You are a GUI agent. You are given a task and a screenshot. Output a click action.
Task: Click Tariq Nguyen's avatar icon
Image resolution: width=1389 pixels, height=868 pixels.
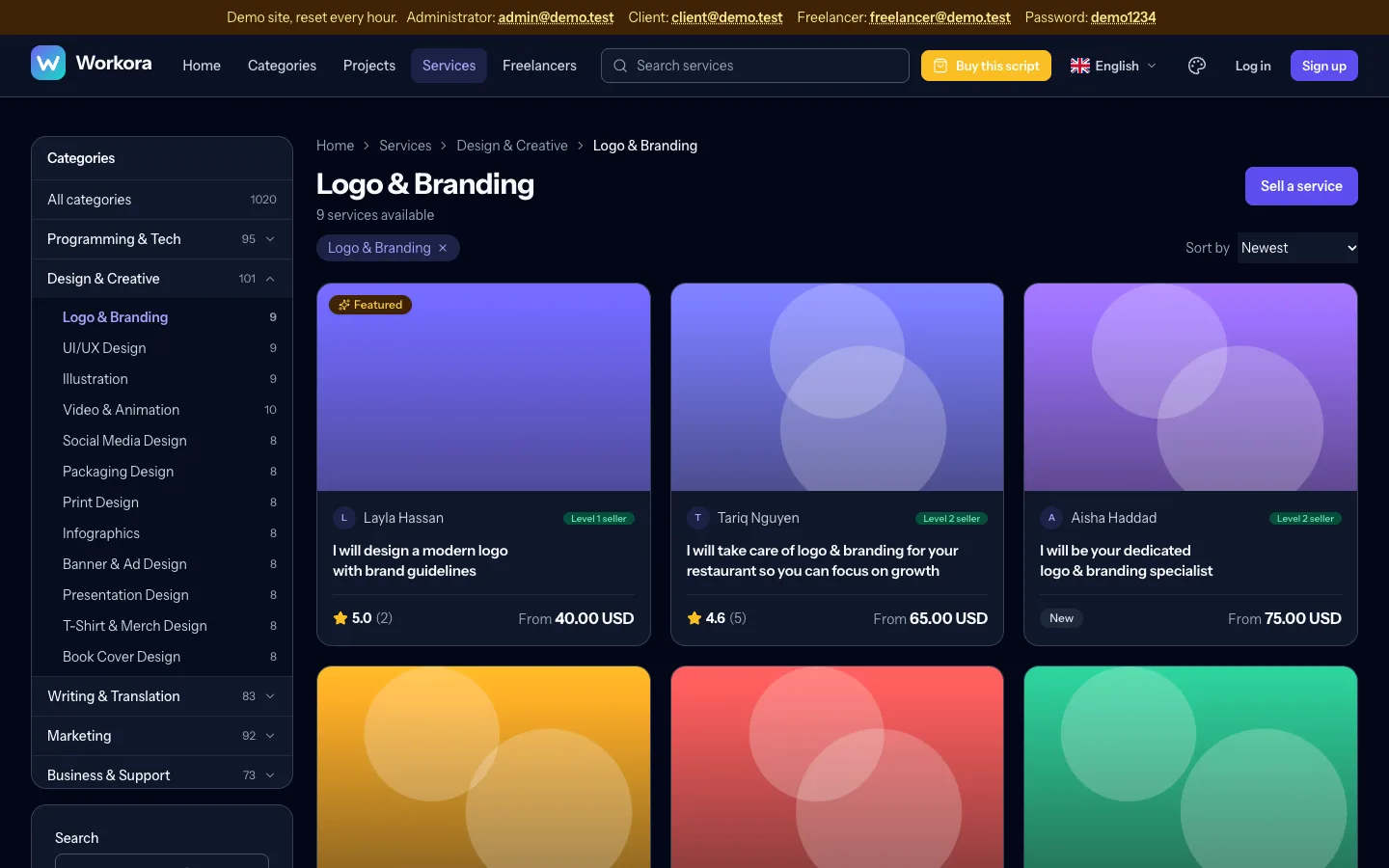click(698, 518)
